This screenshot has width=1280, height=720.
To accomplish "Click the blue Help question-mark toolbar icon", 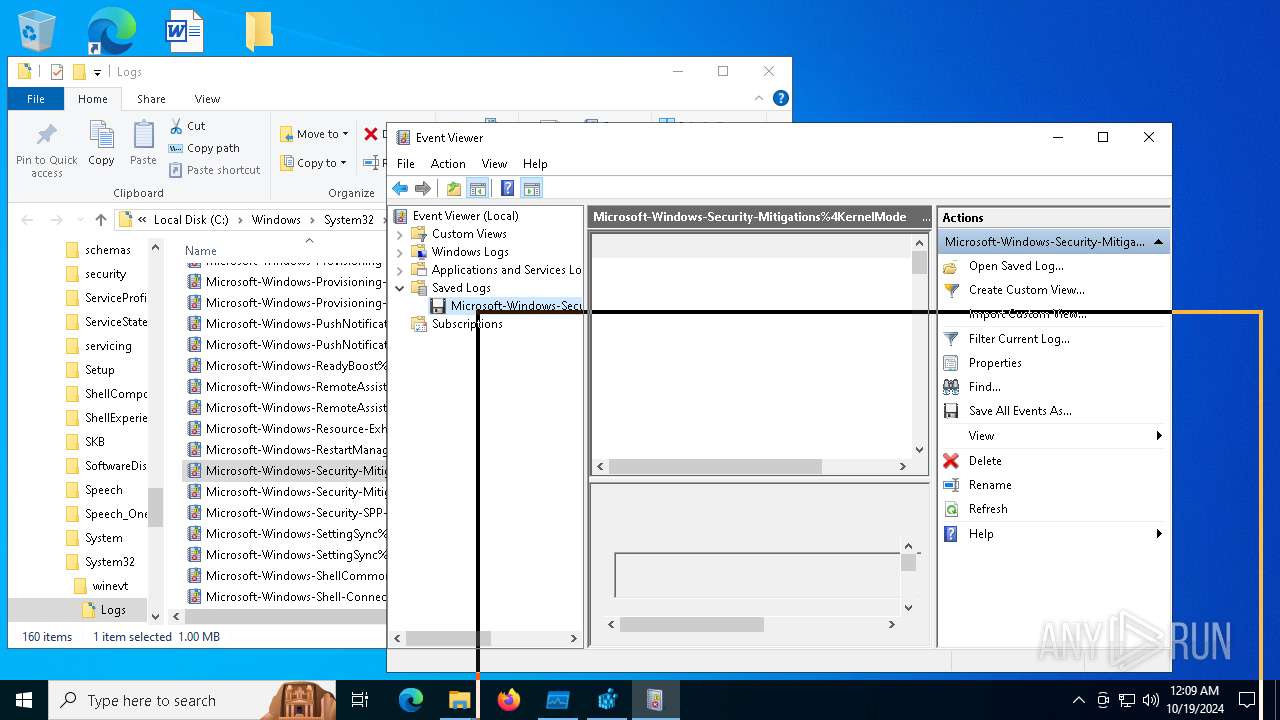I will click(x=507, y=188).
